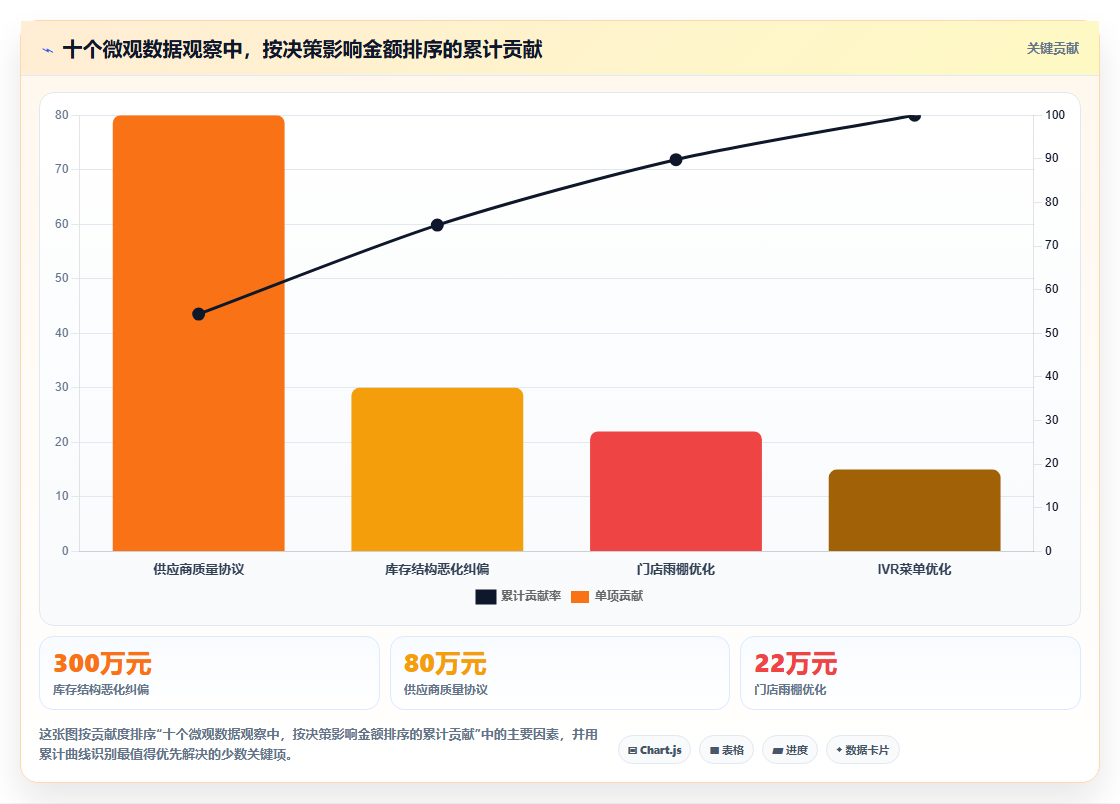Select the Chart.js tag pill
1120x804 pixels.
[654, 750]
